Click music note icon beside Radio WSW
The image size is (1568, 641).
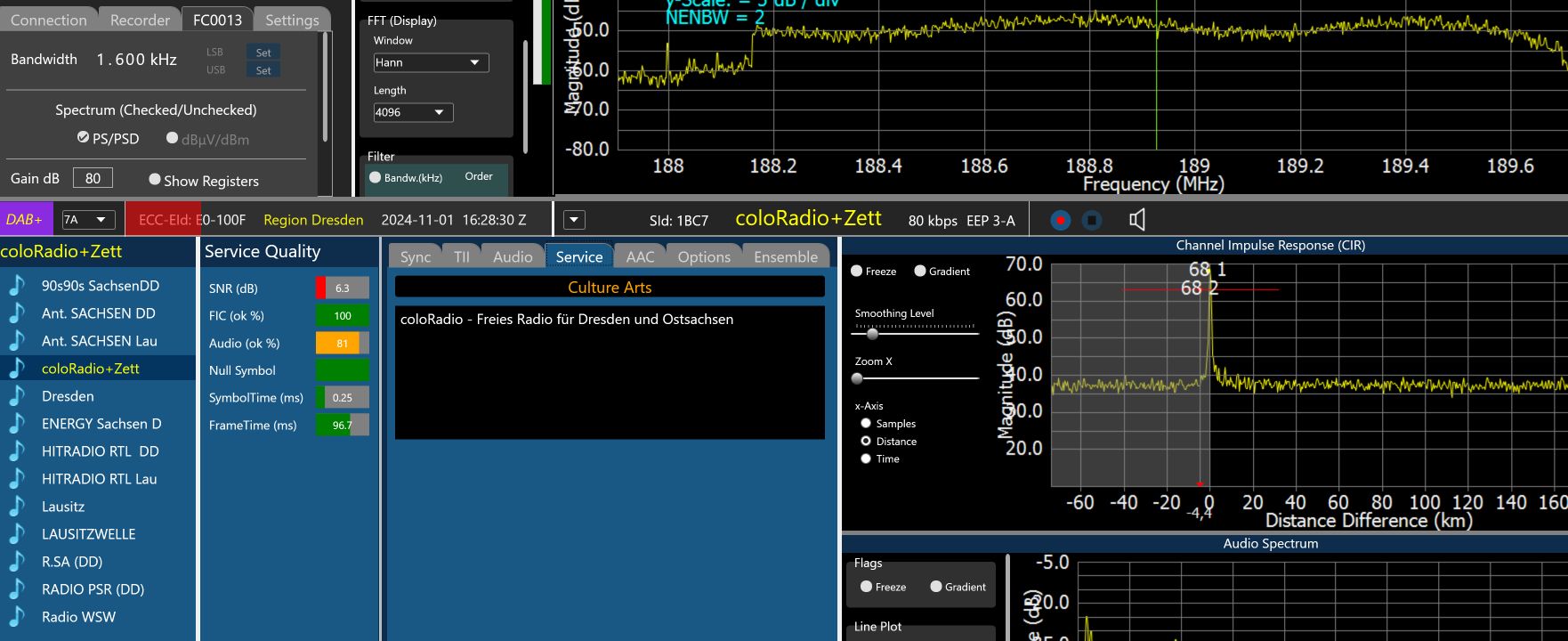pyautogui.click(x=17, y=617)
